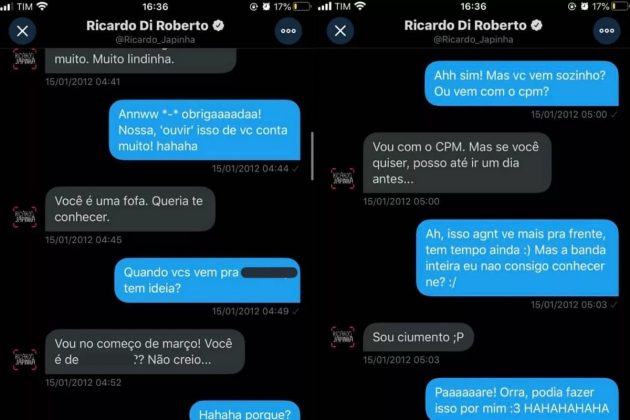630x420 pixels.
Task: Open @Ricardo_Japinha handle in right header
Action: pyautogui.click(x=473, y=40)
